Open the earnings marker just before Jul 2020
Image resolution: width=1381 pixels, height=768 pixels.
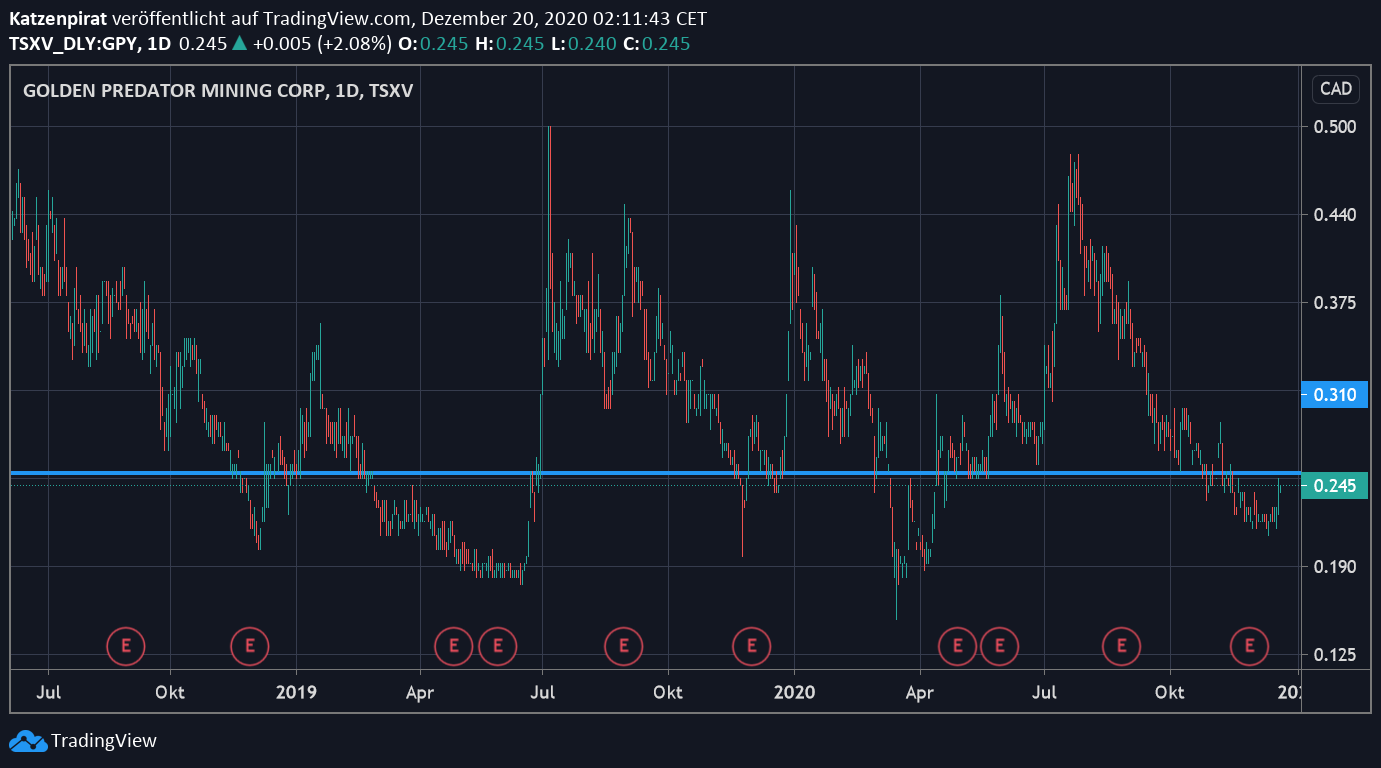(x=999, y=646)
